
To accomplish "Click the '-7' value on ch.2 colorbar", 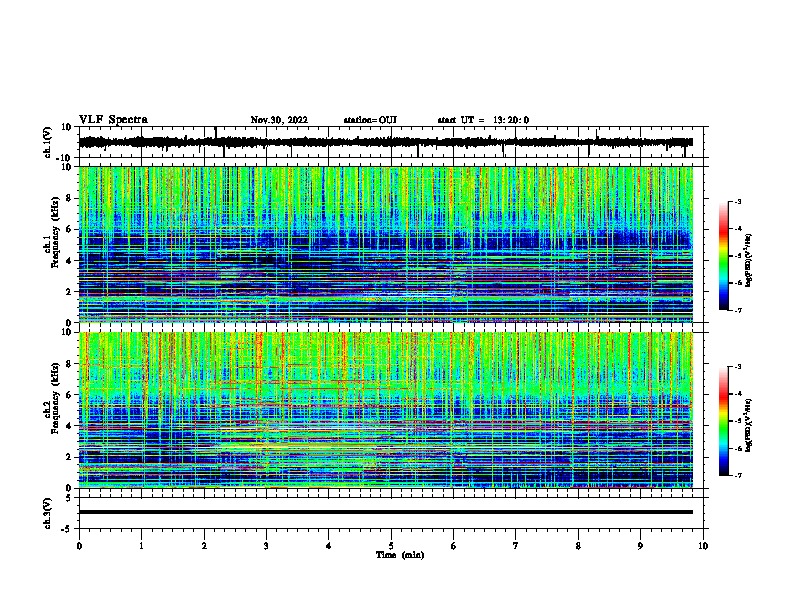I will [x=737, y=476].
